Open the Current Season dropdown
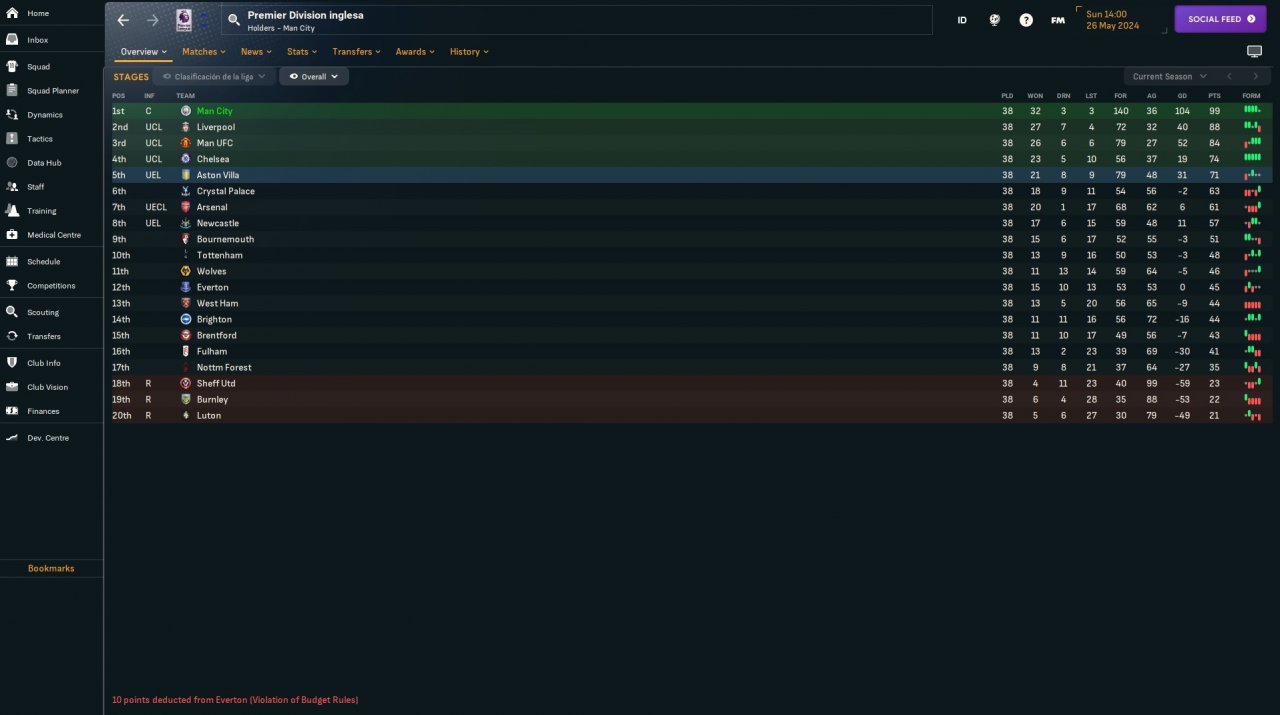Viewport: 1280px width, 715px height. tap(1169, 76)
